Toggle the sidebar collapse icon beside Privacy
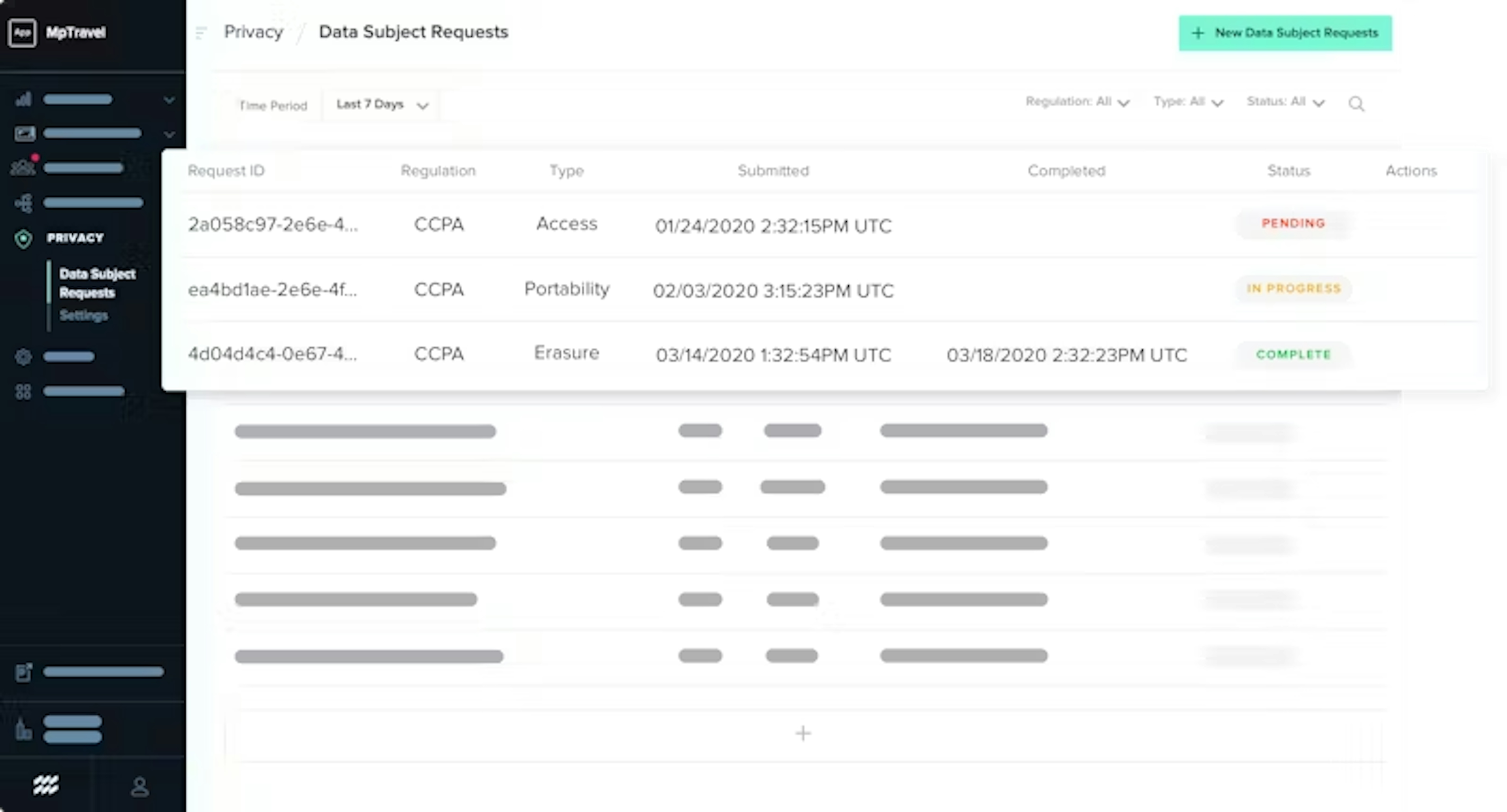 201,33
